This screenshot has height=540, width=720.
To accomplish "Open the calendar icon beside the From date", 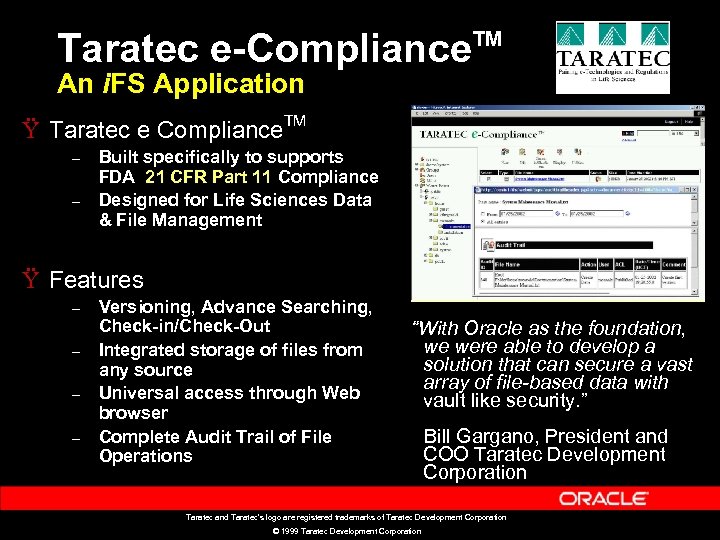I will pos(557,213).
